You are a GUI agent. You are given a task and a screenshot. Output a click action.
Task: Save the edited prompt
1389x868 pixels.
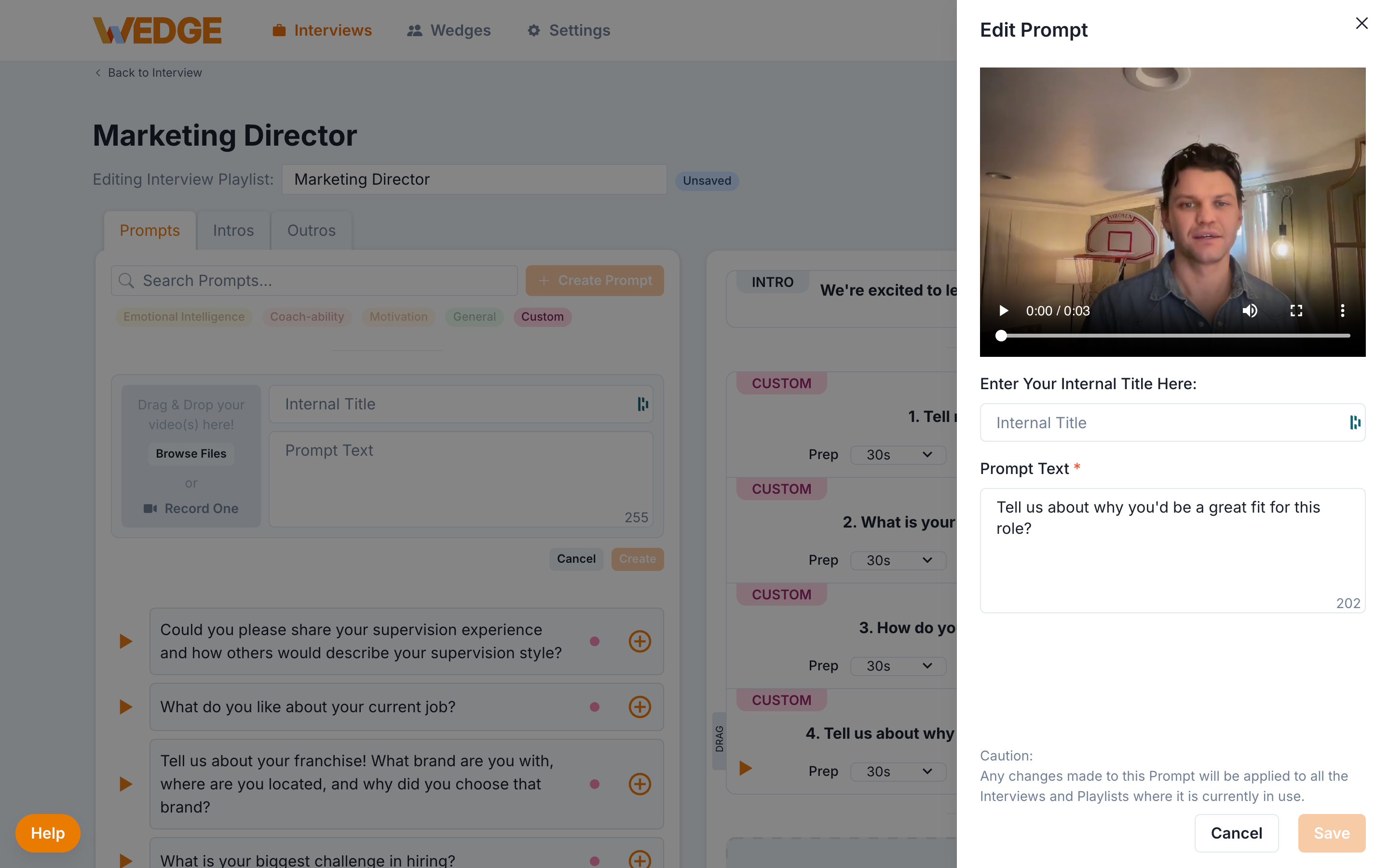click(1332, 833)
